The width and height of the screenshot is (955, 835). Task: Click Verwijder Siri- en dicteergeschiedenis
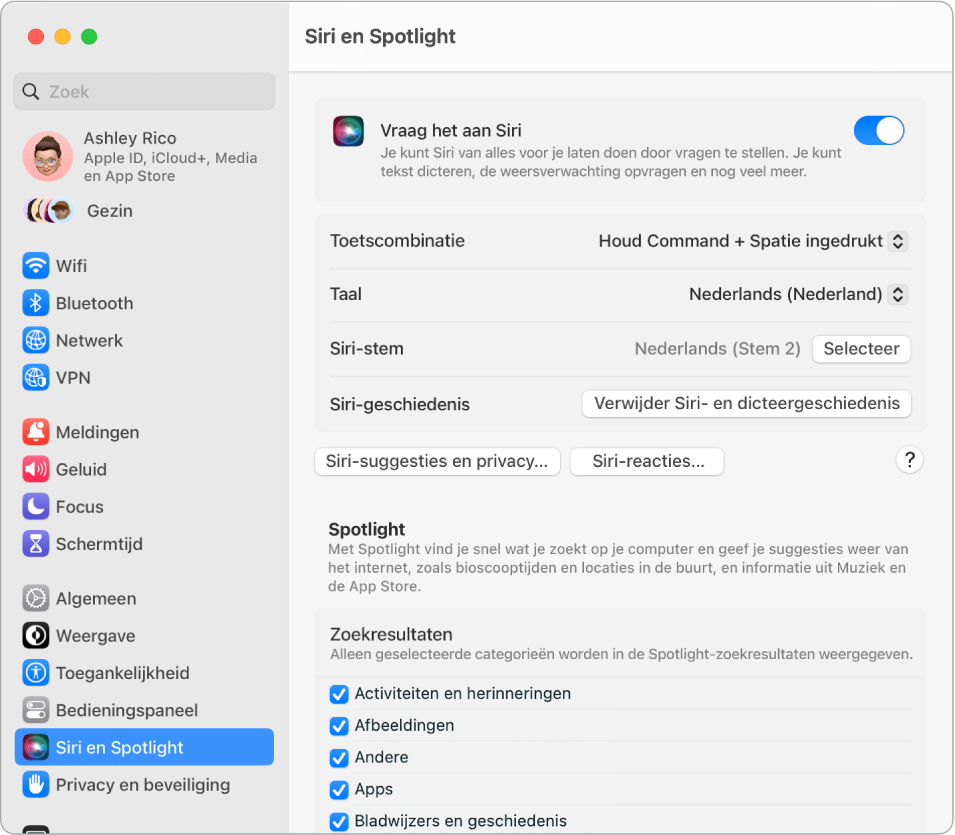click(x=746, y=403)
